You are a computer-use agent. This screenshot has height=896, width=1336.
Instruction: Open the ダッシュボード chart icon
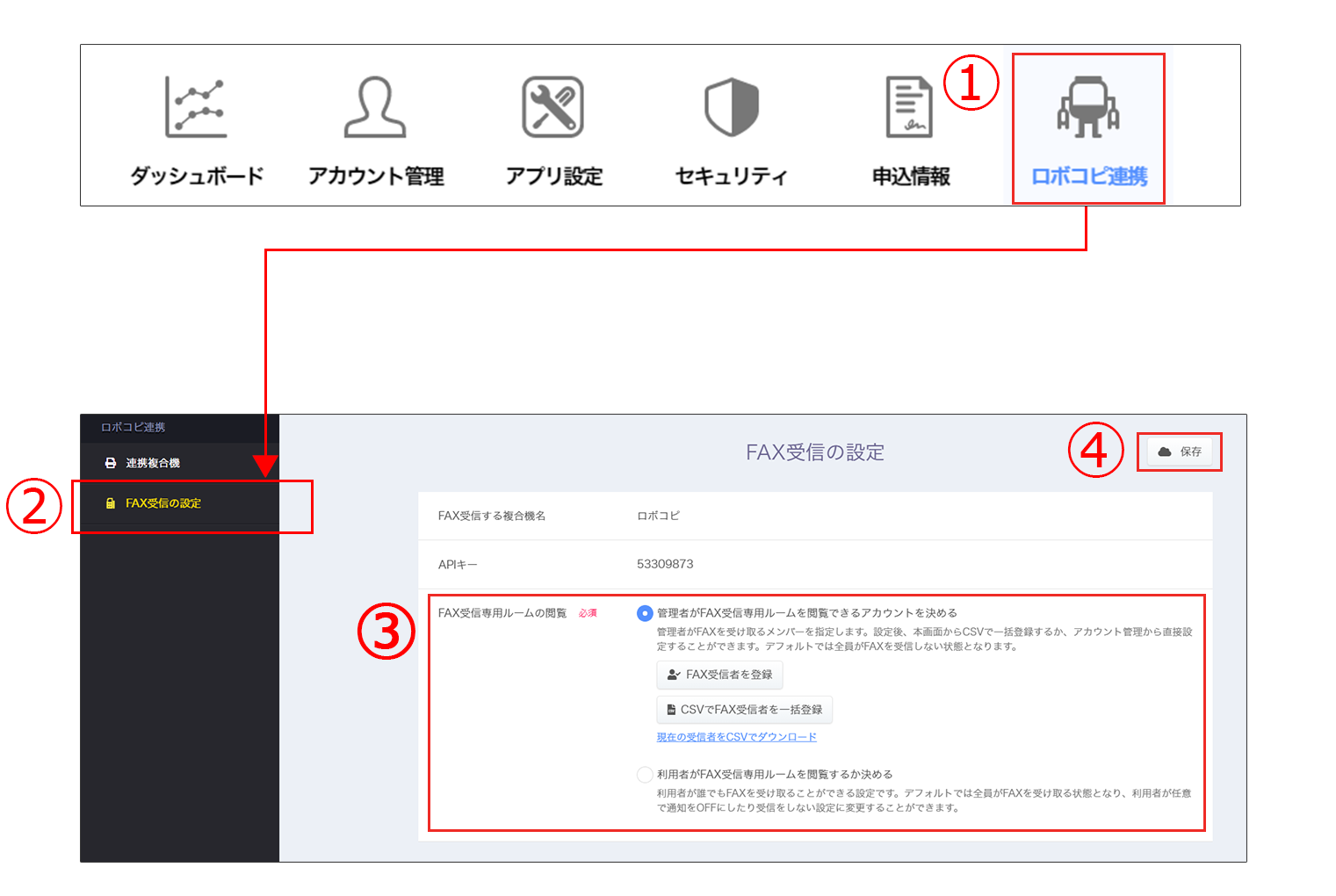[x=196, y=107]
